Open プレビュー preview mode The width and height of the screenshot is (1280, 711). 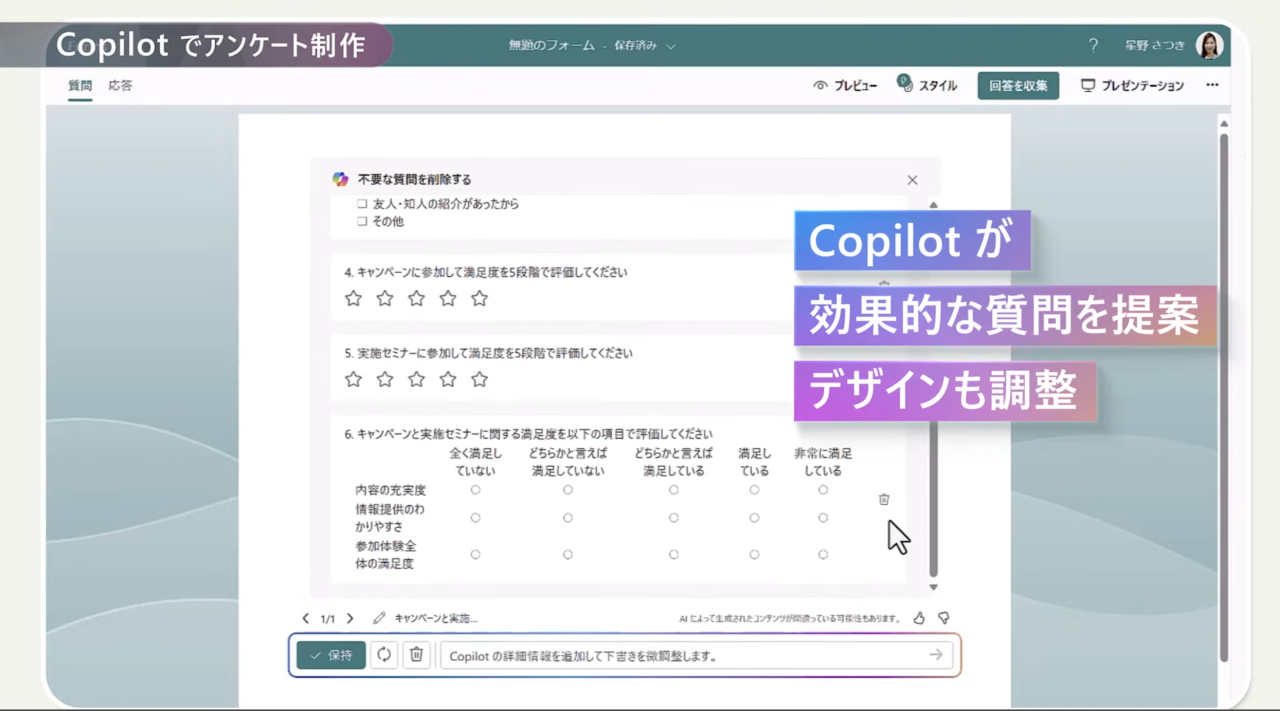point(845,86)
